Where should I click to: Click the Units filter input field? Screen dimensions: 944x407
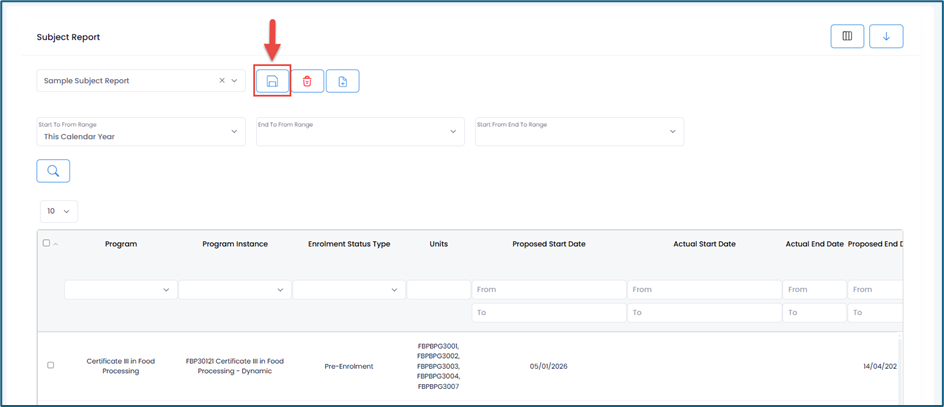coord(438,290)
